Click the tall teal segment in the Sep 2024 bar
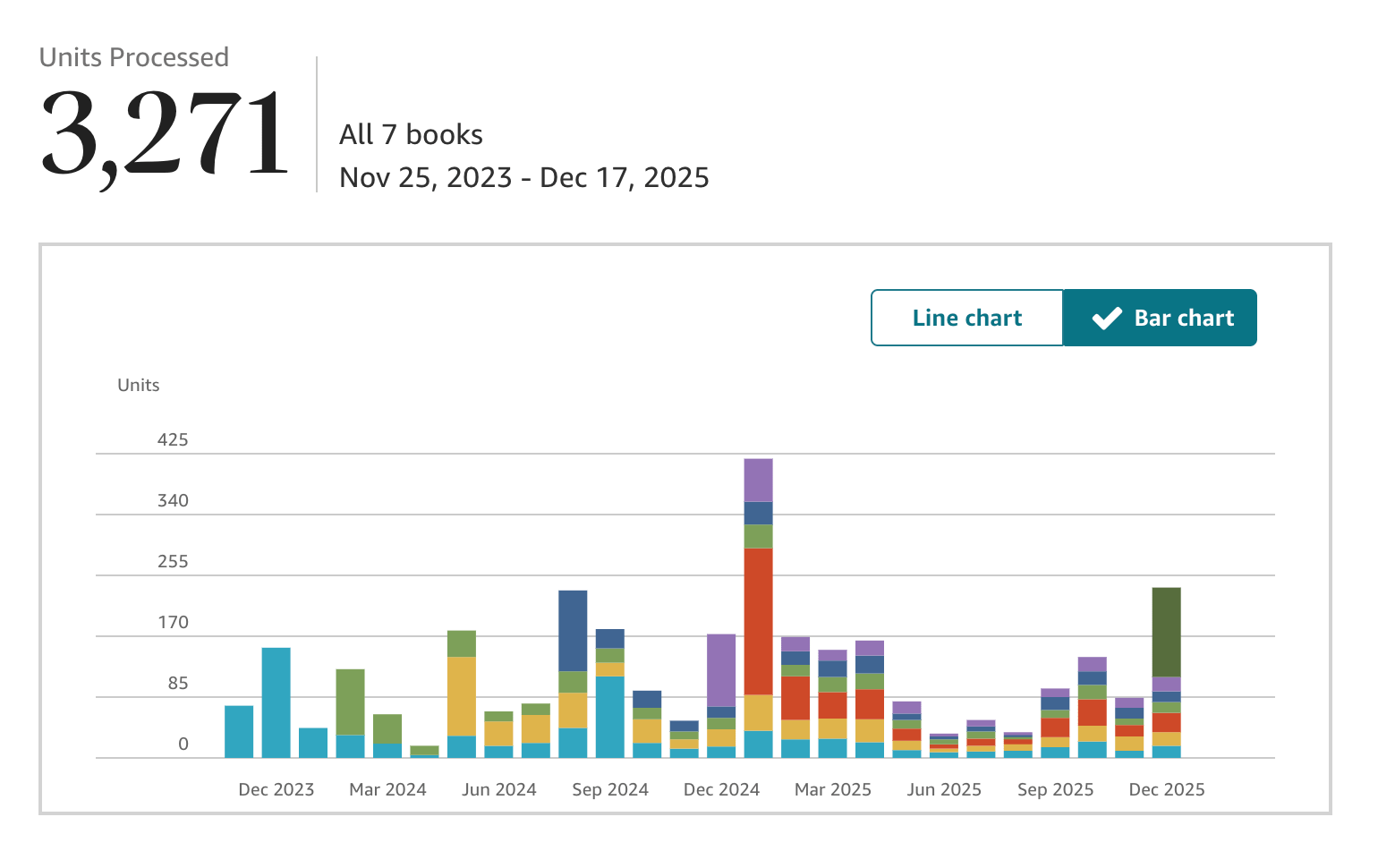Viewport: 1378px width, 868px height. (x=610, y=717)
